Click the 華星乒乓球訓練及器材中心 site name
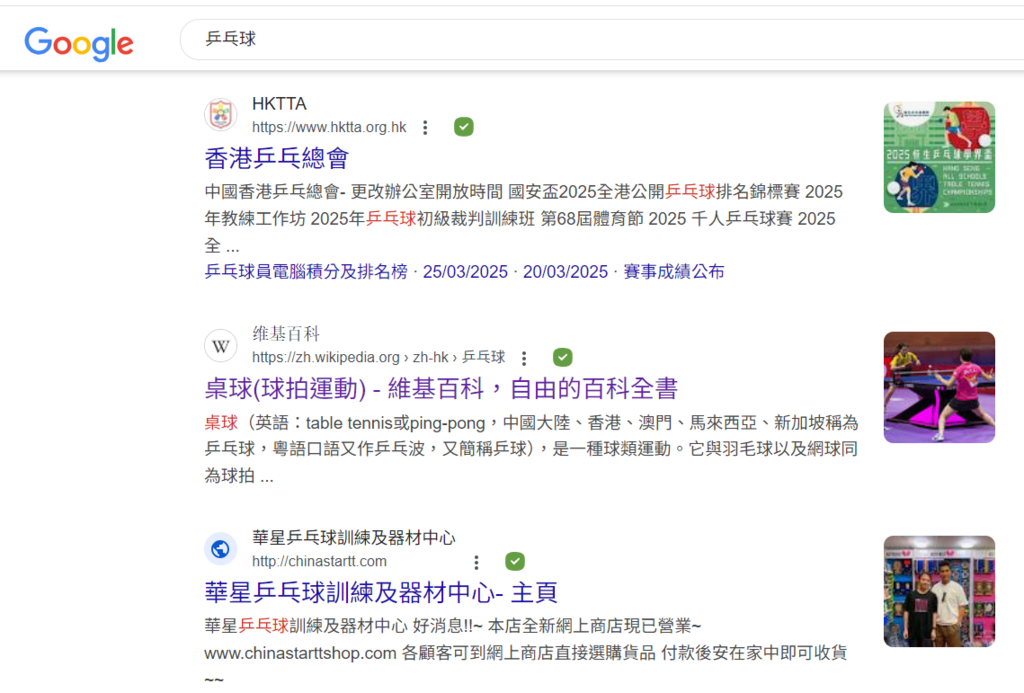The width and height of the screenshot is (1024, 693). tap(354, 538)
